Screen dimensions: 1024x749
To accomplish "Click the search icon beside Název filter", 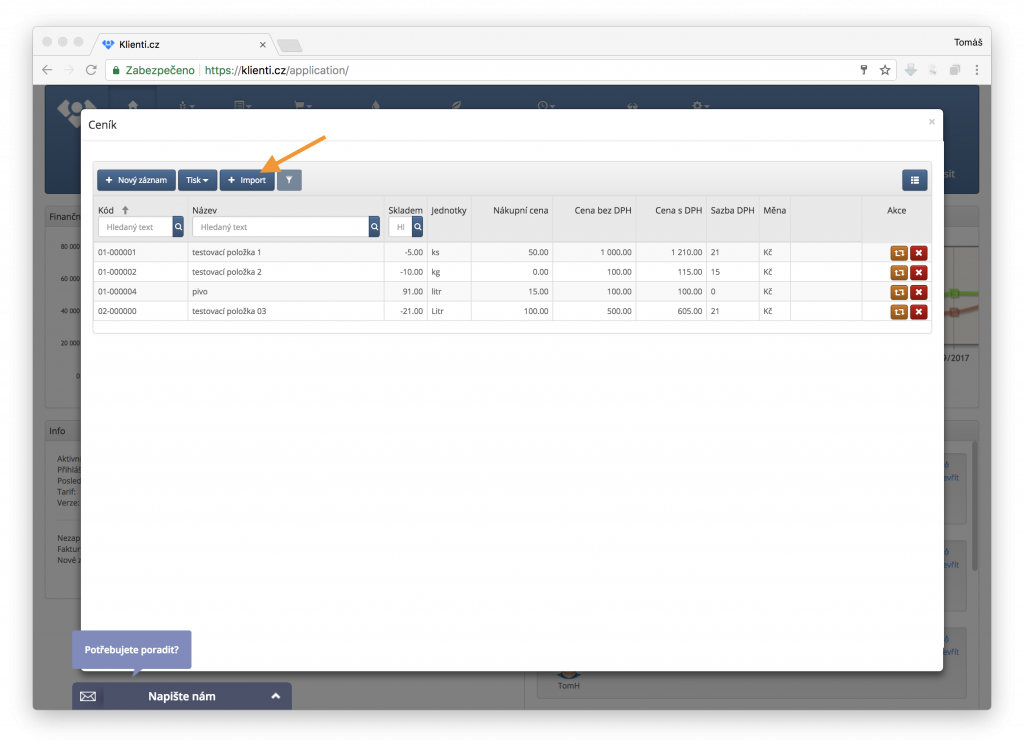I will pos(374,228).
